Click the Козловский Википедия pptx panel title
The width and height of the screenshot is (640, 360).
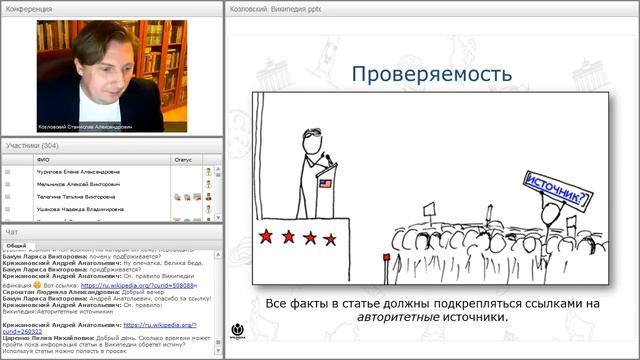click(275, 9)
